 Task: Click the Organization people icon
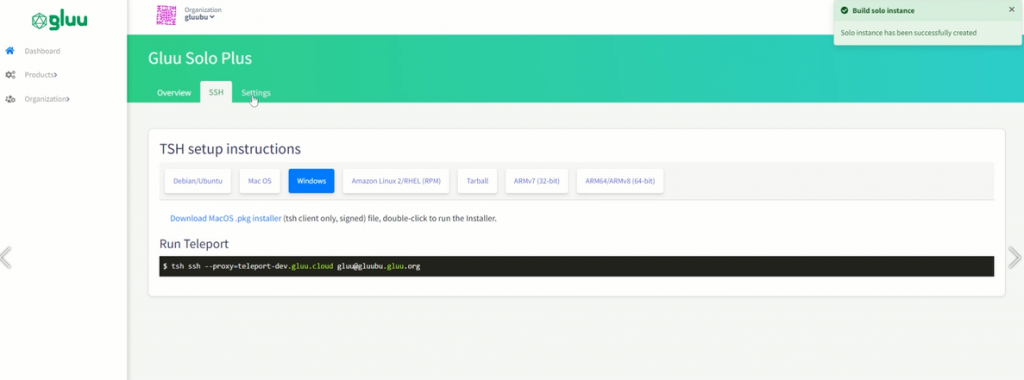[x=10, y=99]
